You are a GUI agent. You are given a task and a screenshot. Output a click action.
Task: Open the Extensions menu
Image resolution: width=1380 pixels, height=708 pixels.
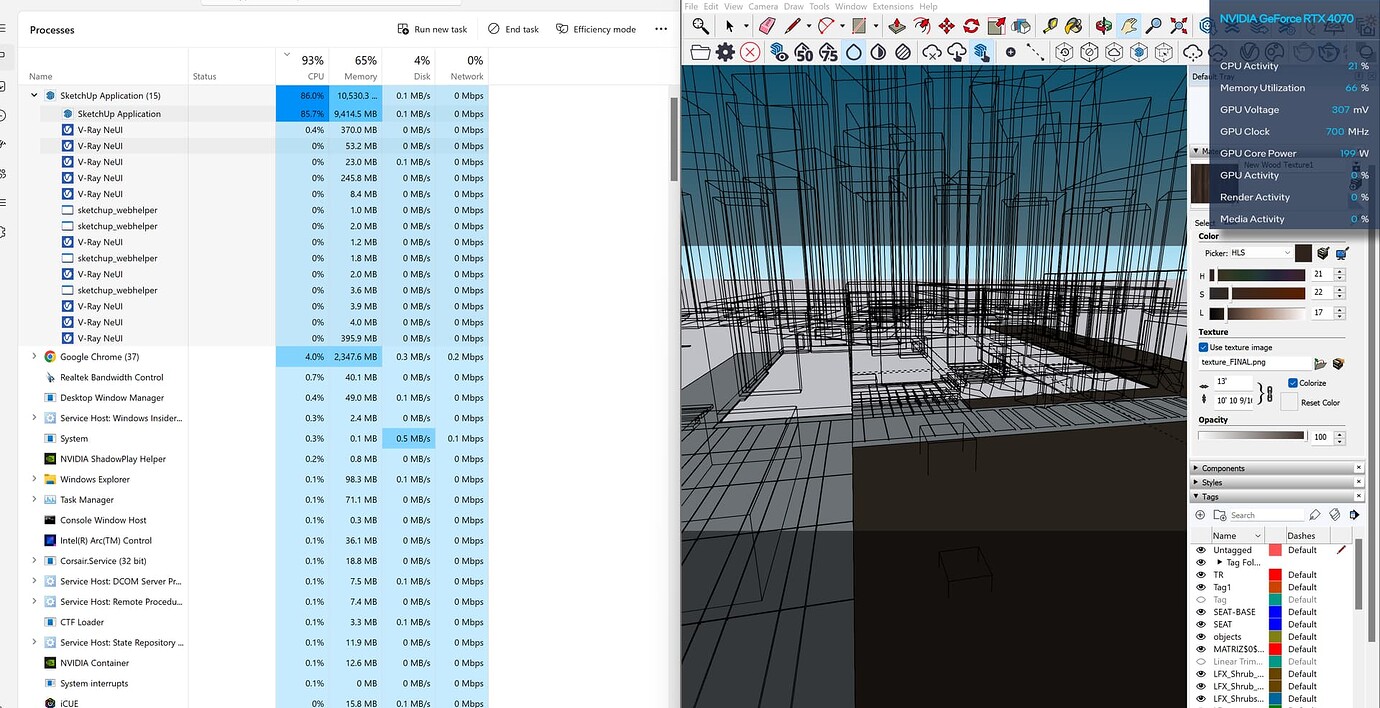coord(892,6)
